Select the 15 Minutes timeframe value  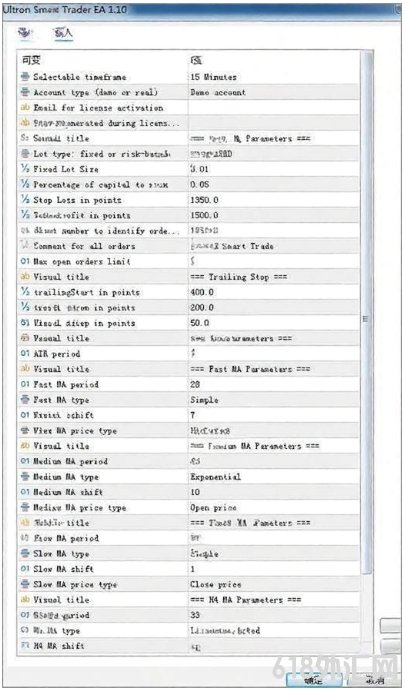(x=214, y=77)
